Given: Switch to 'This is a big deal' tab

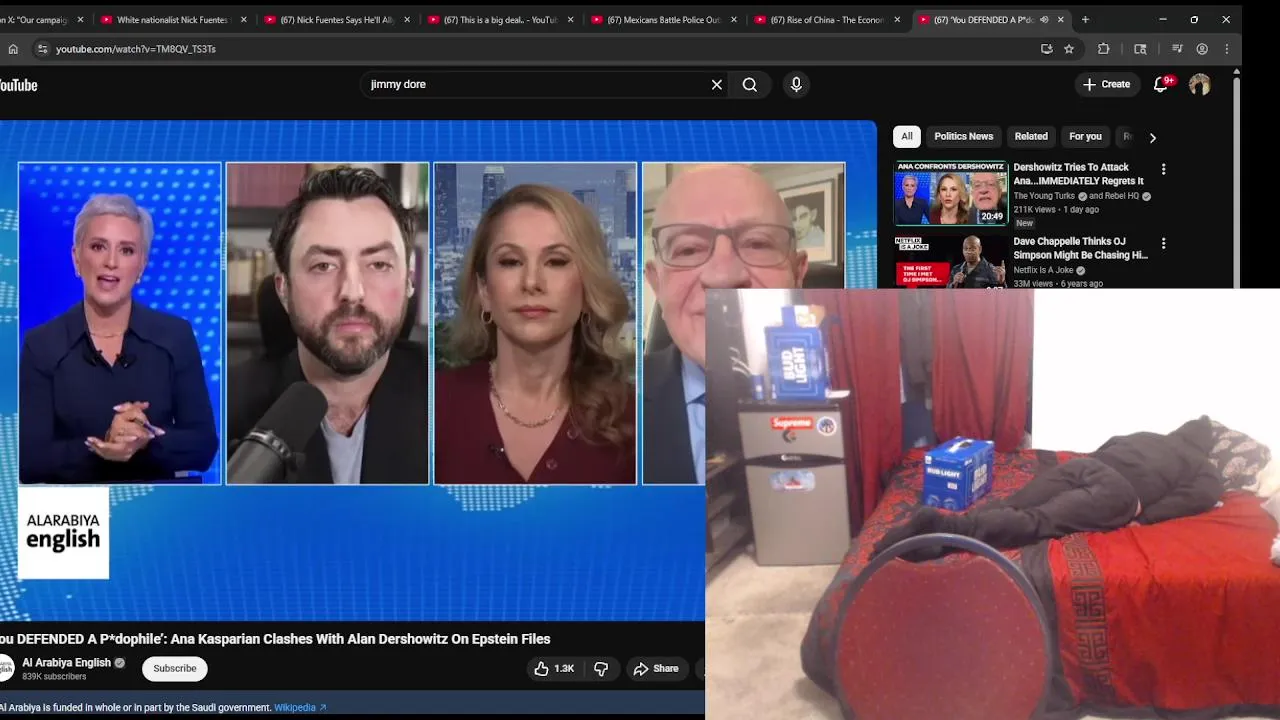Looking at the screenshot, I should click(500, 20).
